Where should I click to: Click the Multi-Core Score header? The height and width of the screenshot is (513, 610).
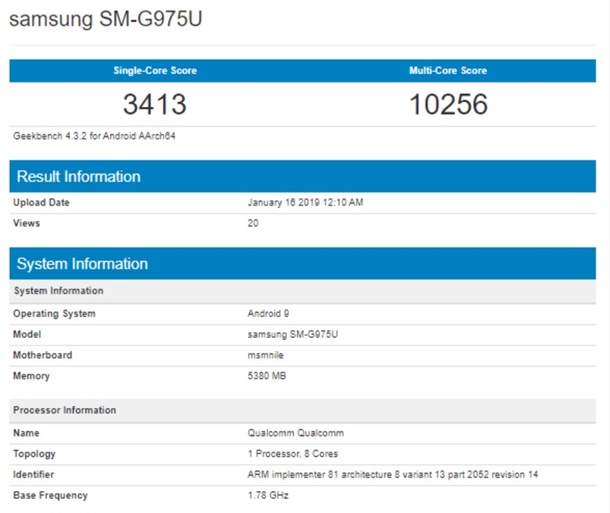447,71
